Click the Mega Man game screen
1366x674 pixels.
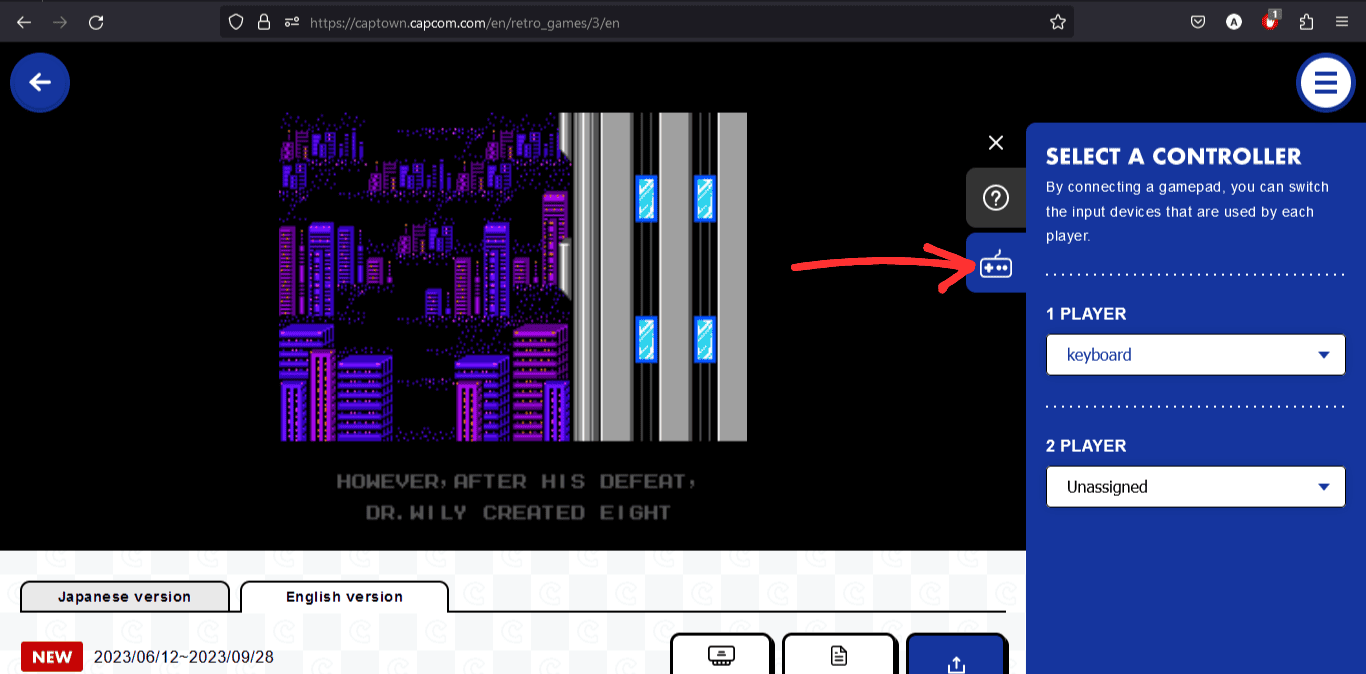coord(513,277)
